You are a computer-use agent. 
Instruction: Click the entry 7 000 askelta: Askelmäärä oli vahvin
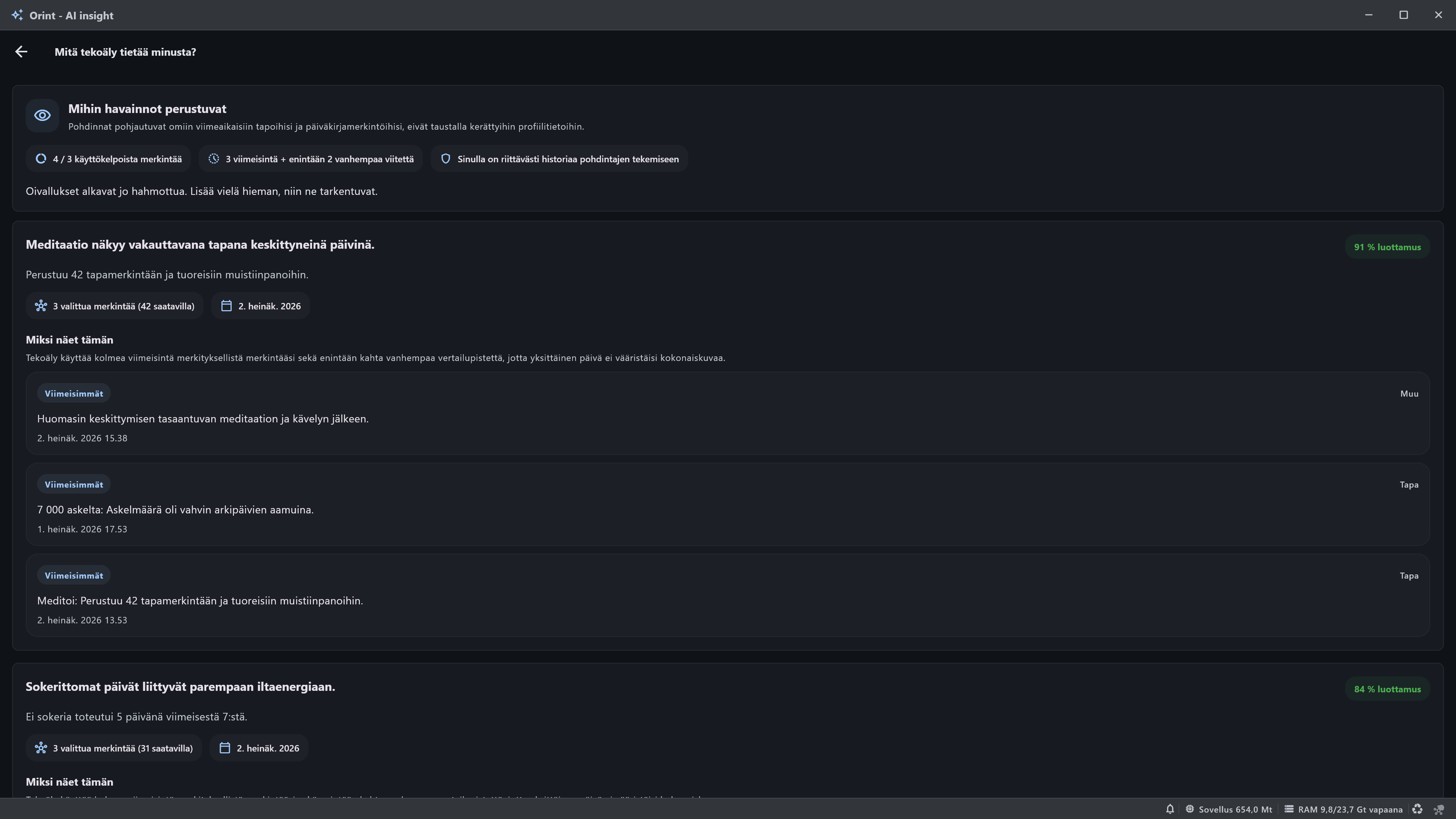coord(175,510)
